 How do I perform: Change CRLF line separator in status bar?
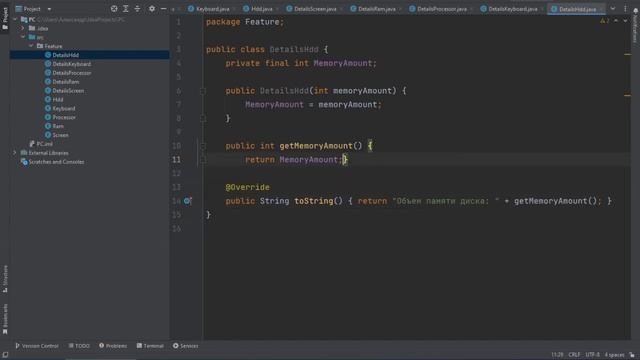click(x=574, y=355)
